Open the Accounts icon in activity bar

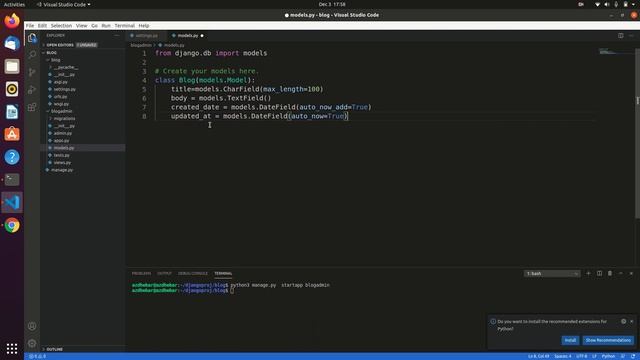(32, 326)
